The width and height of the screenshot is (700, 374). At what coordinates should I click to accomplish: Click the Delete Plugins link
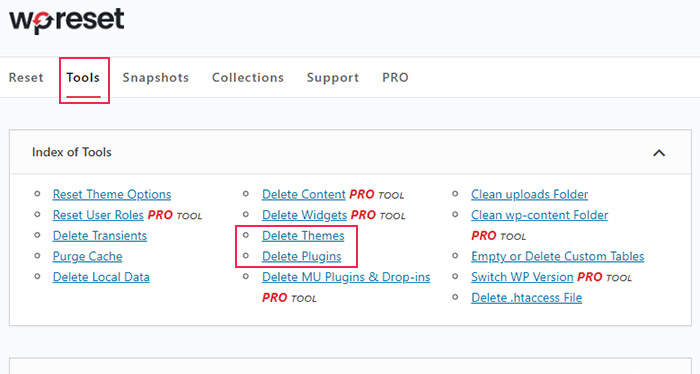(x=302, y=256)
